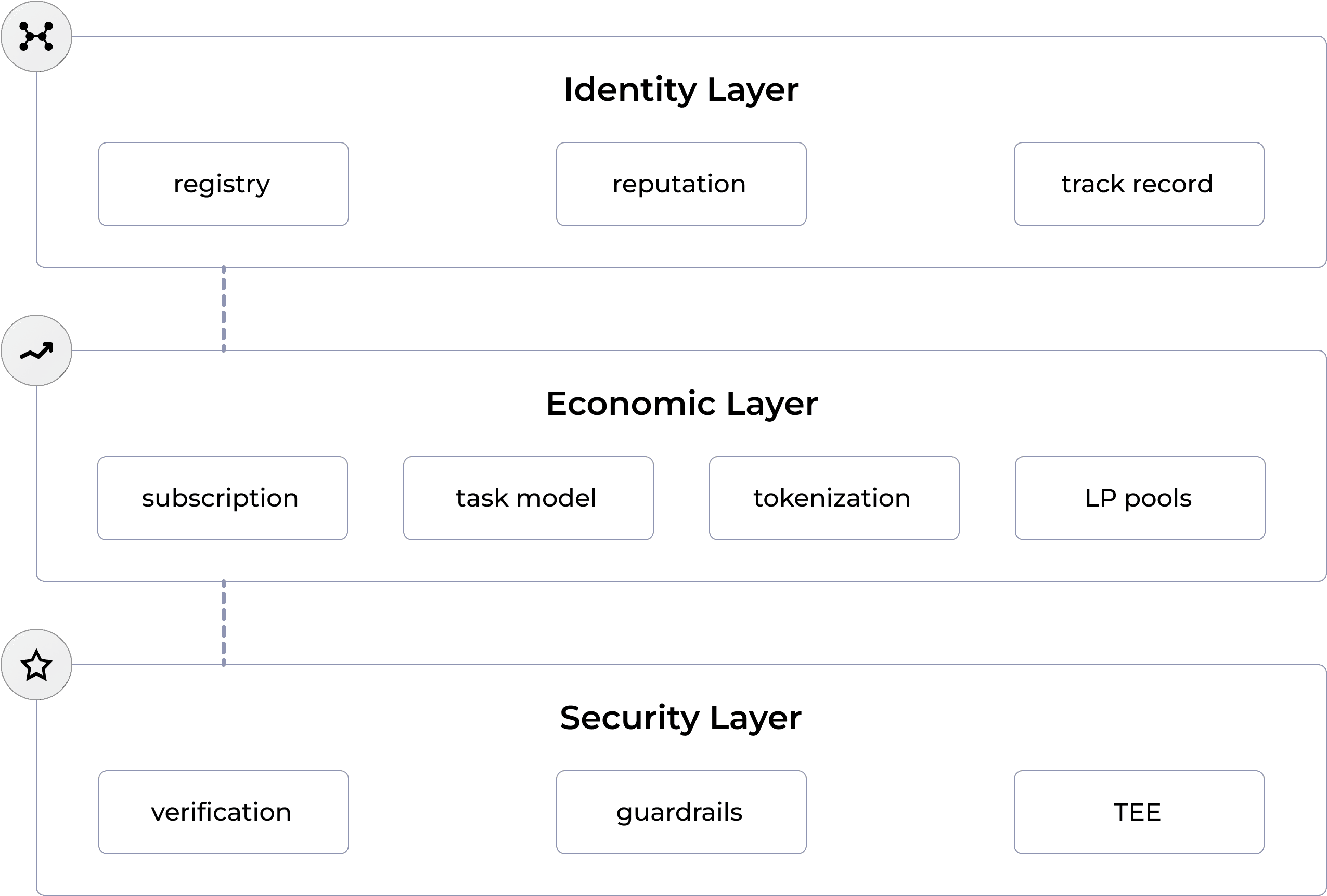Click the verification box
The height and width of the screenshot is (896, 1327).
(x=223, y=812)
